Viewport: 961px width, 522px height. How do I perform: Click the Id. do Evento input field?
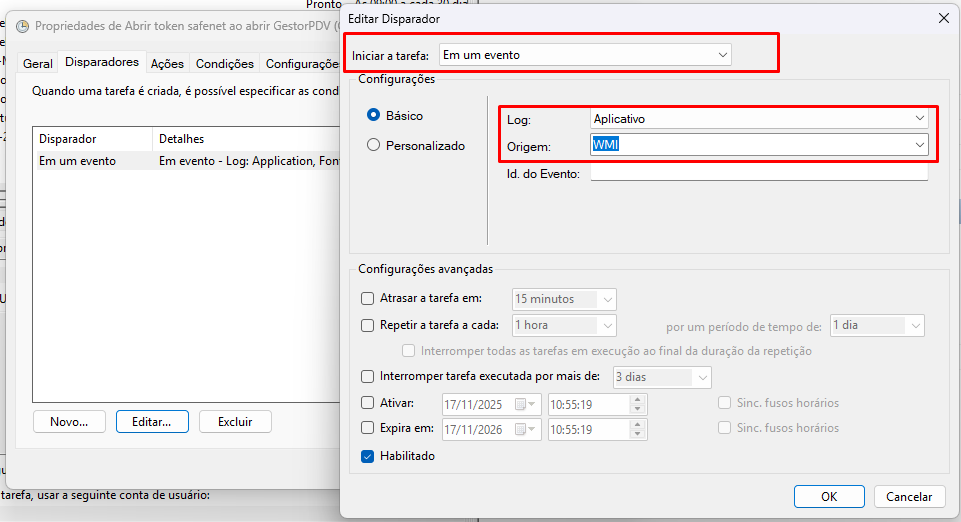pos(758,174)
